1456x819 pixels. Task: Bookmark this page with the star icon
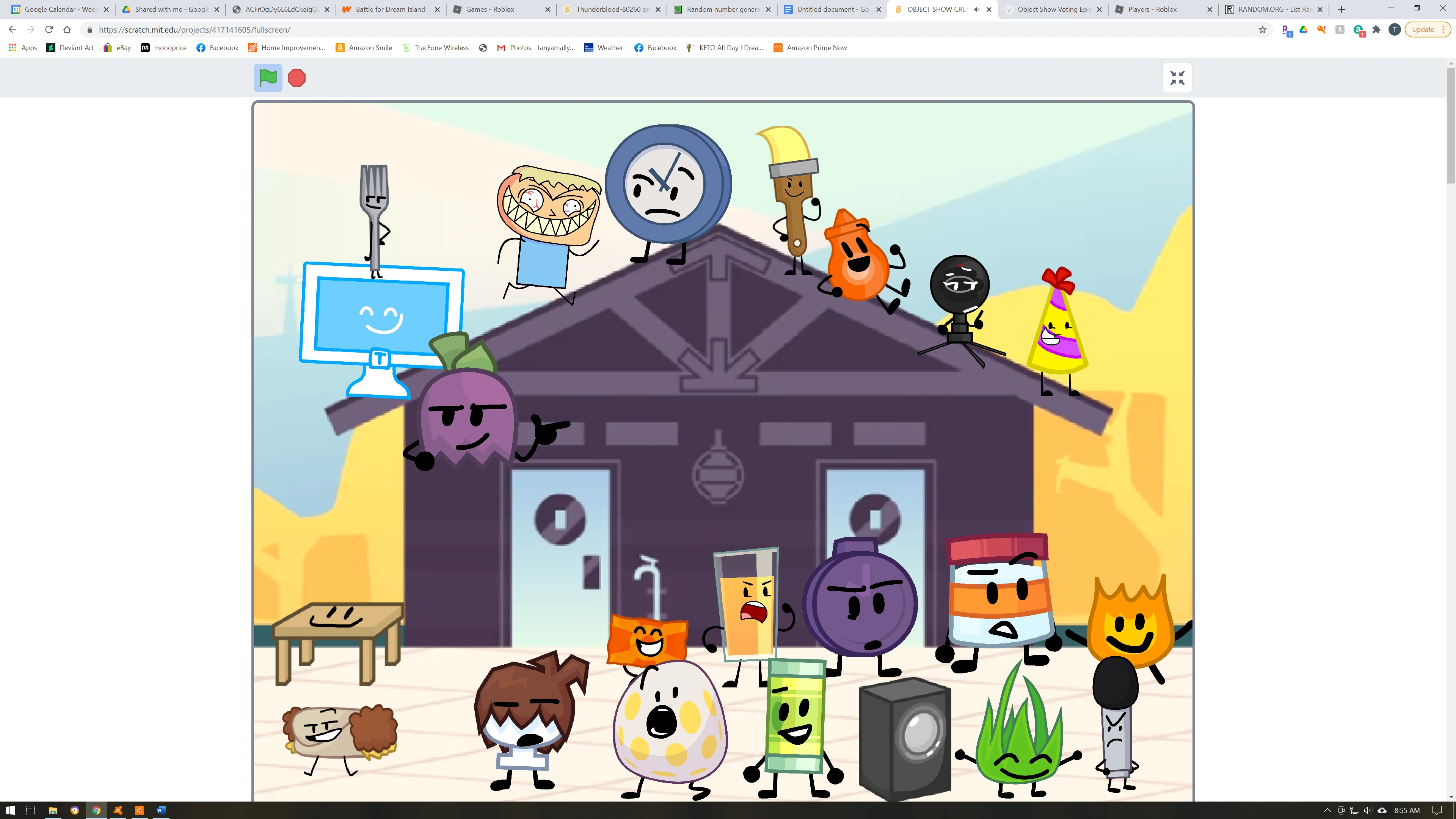coord(1262,30)
